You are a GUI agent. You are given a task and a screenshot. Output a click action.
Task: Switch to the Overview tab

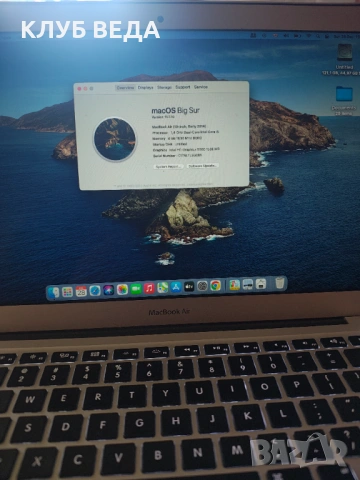click(125, 88)
